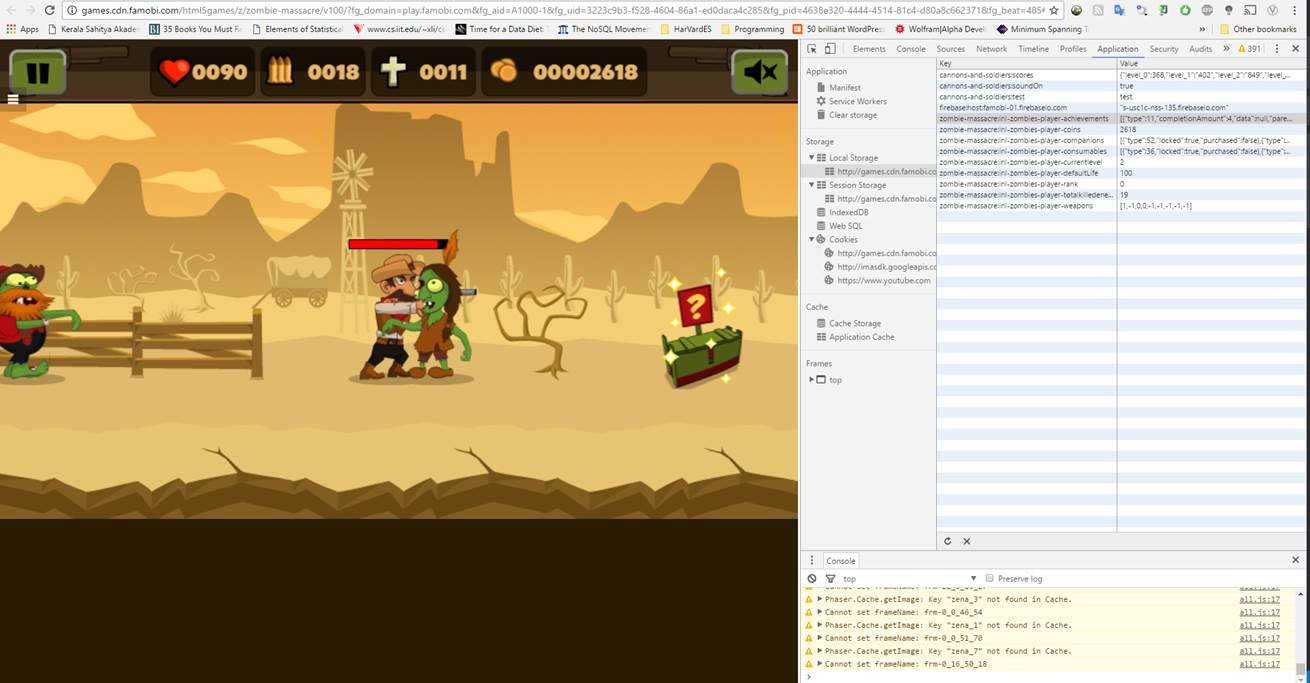Viewport: 1310px width, 683px height.
Task: Click the console vertical scrollbar thumb
Action: [1299, 668]
